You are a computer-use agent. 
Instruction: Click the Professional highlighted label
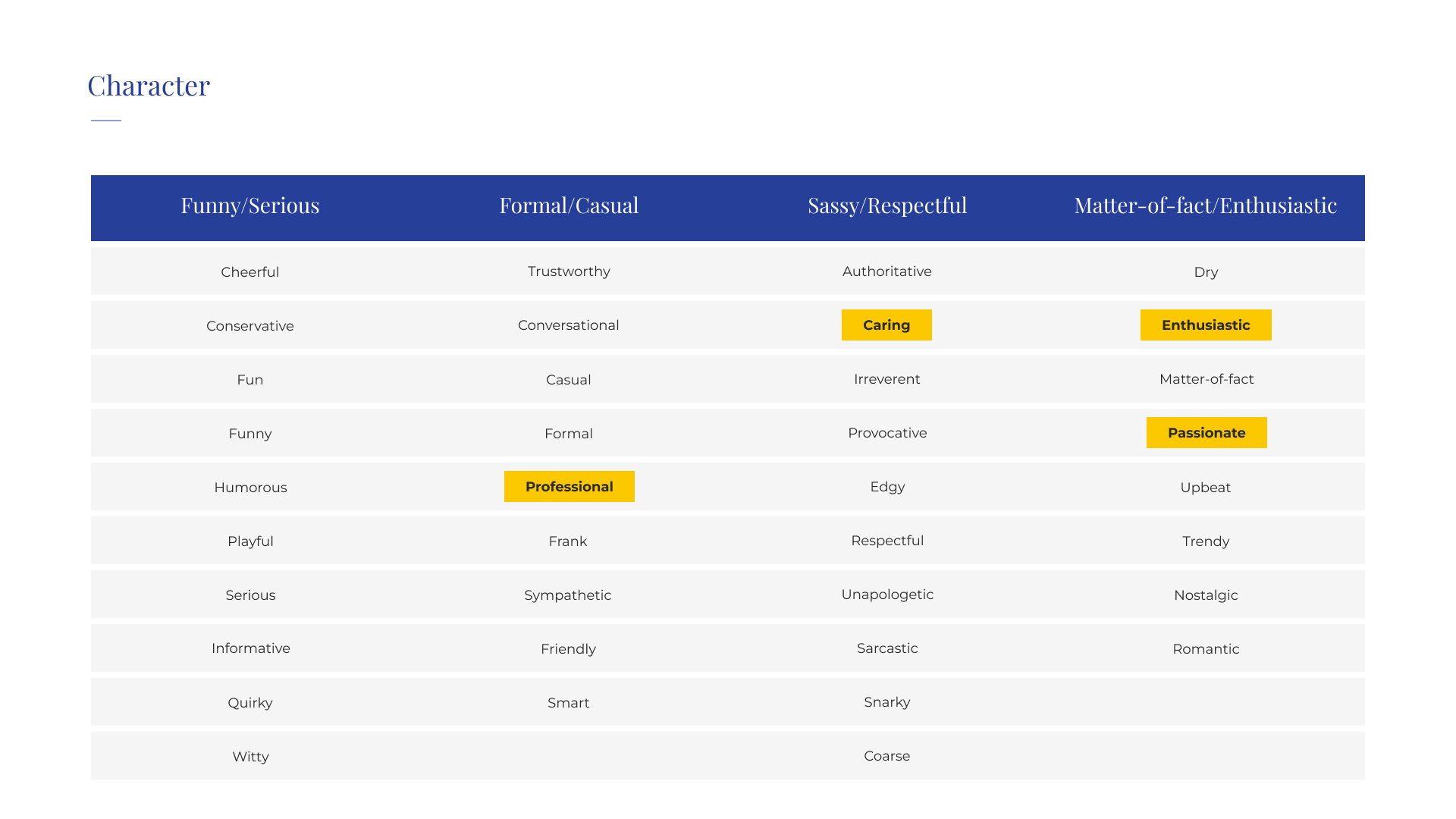[x=570, y=486]
